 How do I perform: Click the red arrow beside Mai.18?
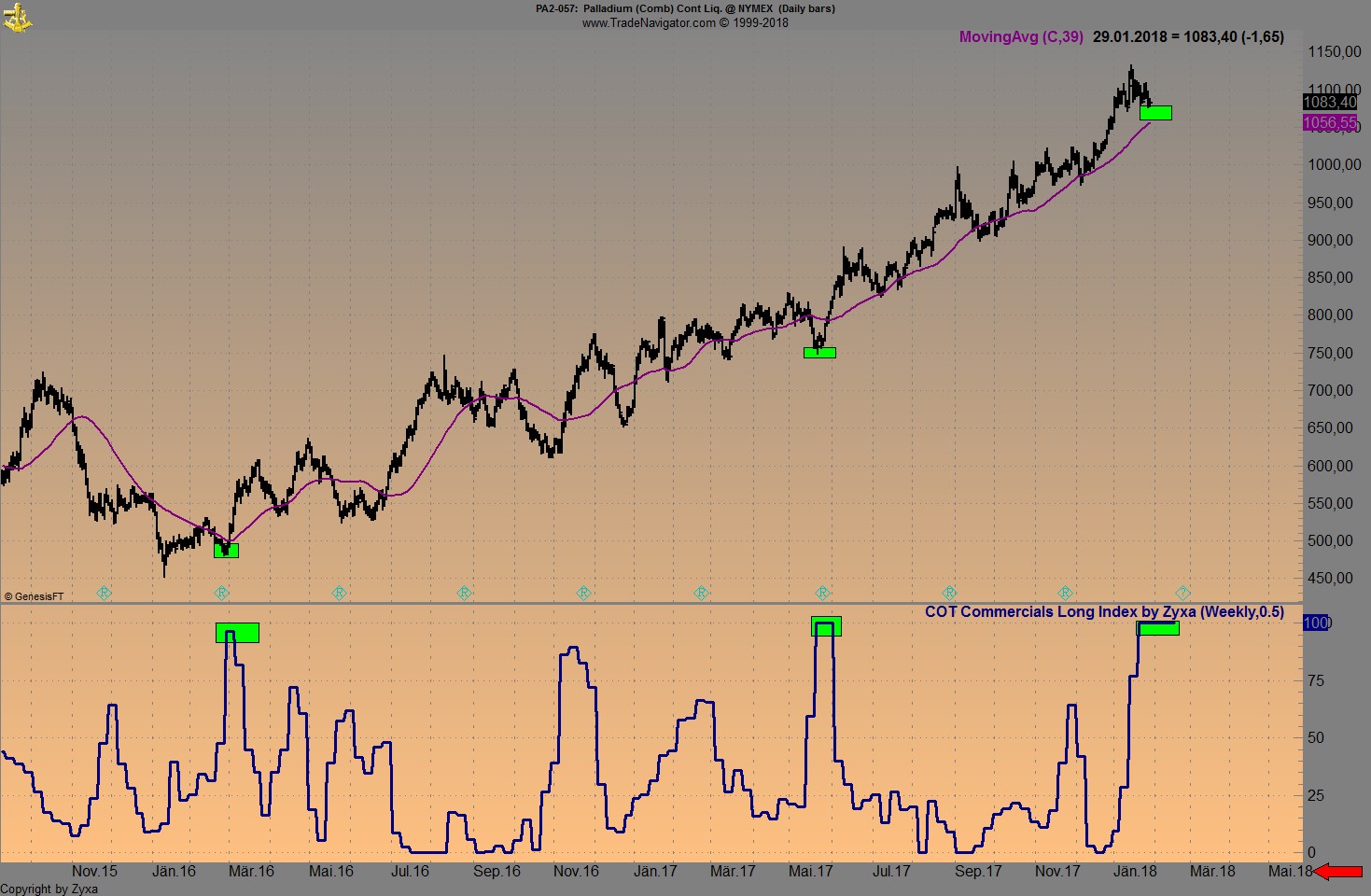tap(1336, 871)
